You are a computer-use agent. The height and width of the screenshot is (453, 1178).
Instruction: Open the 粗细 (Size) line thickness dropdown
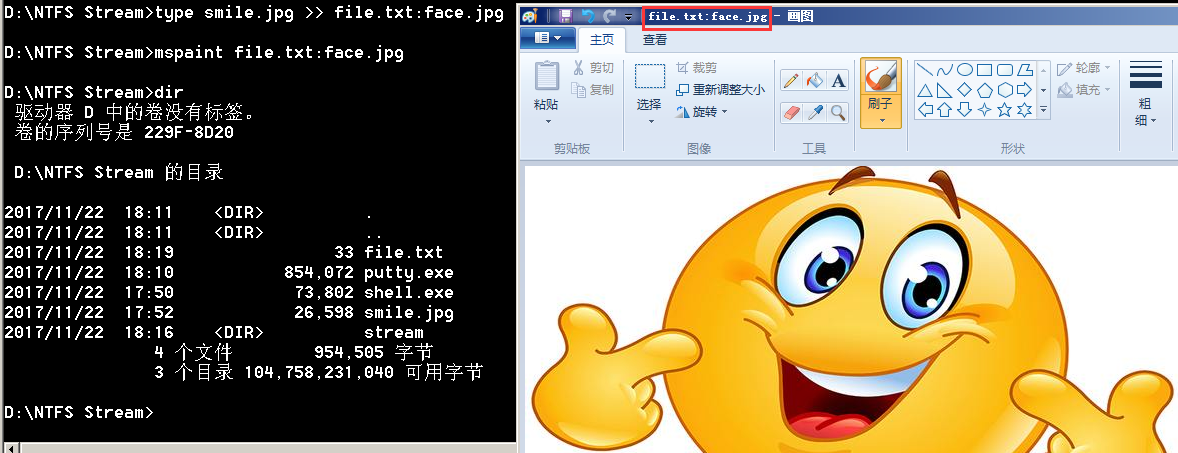[1146, 94]
